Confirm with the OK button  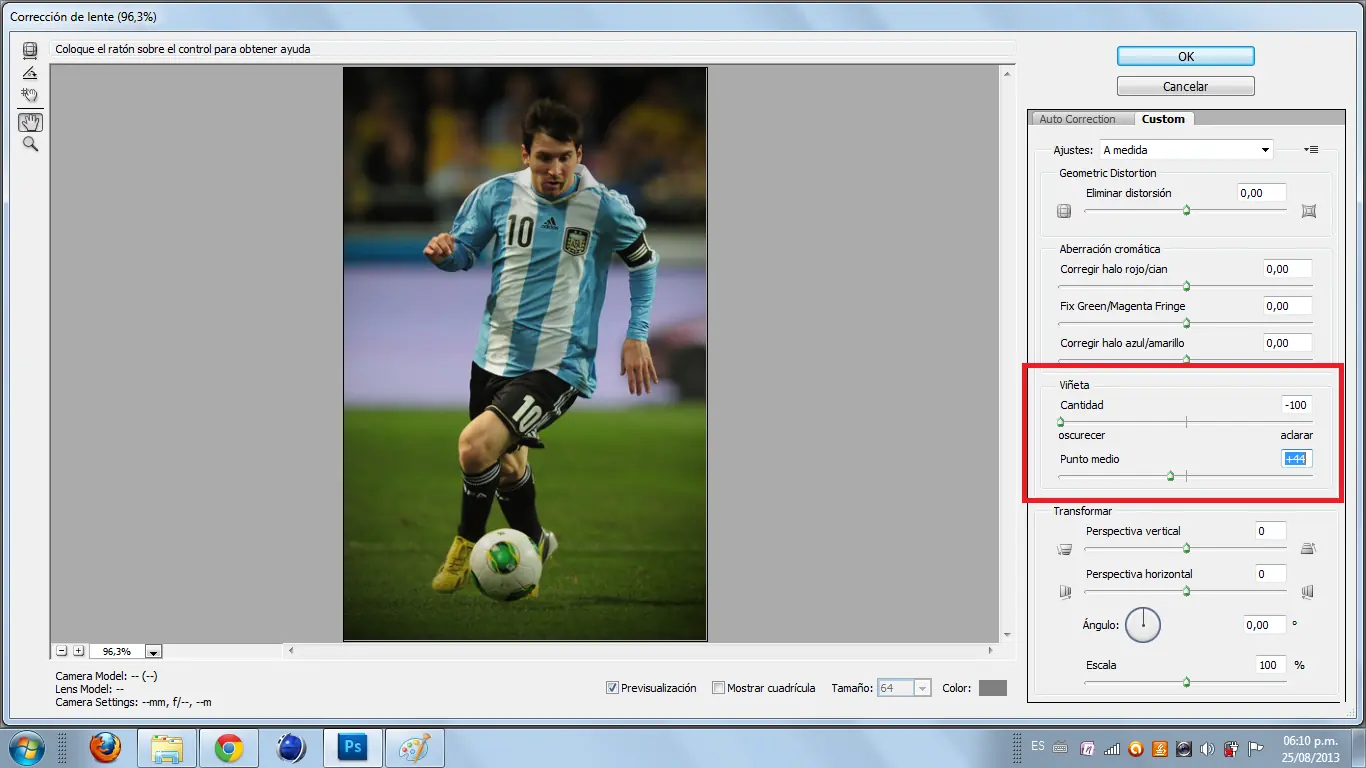point(1186,57)
